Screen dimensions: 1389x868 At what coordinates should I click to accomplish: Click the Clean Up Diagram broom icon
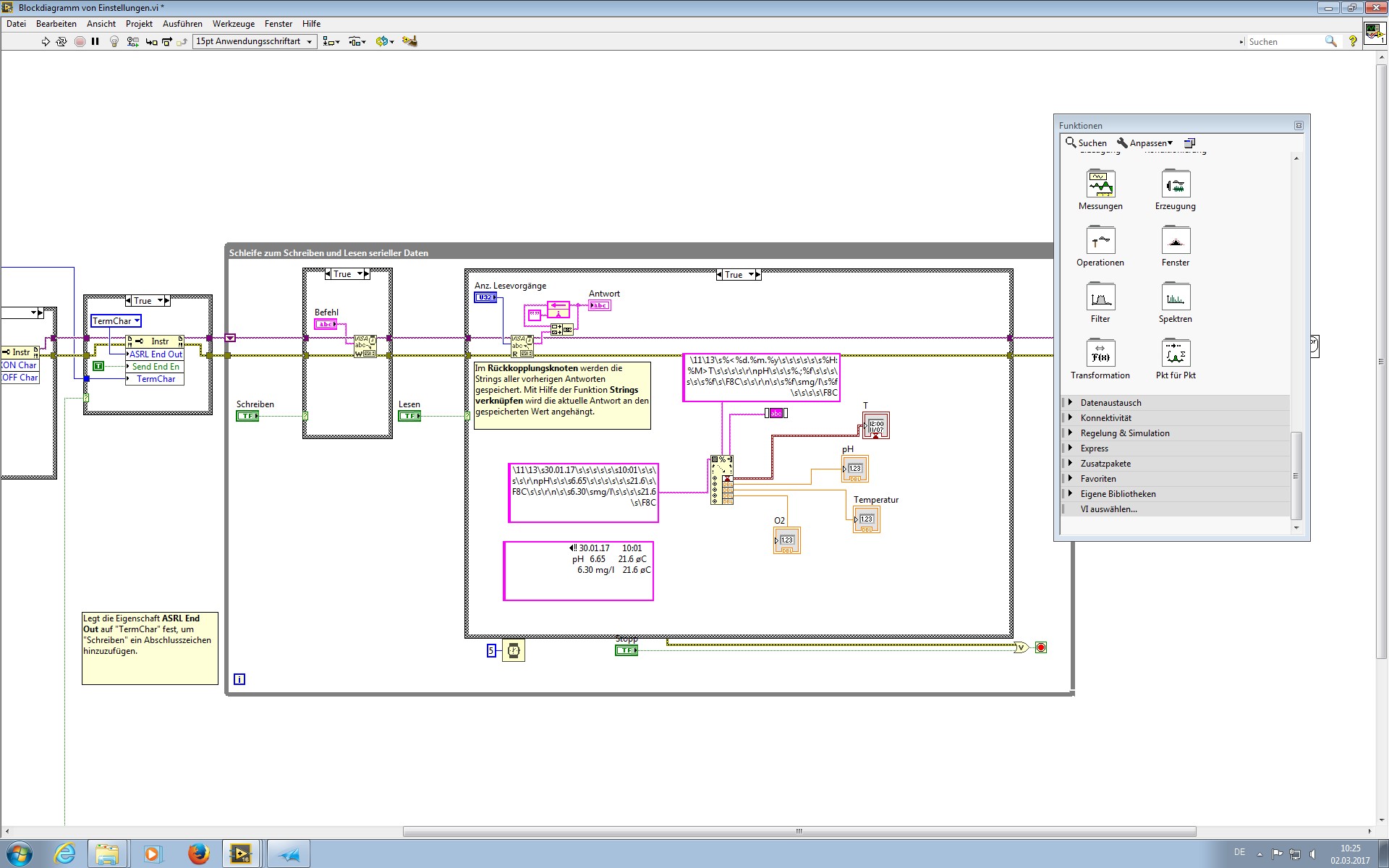click(x=409, y=41)
